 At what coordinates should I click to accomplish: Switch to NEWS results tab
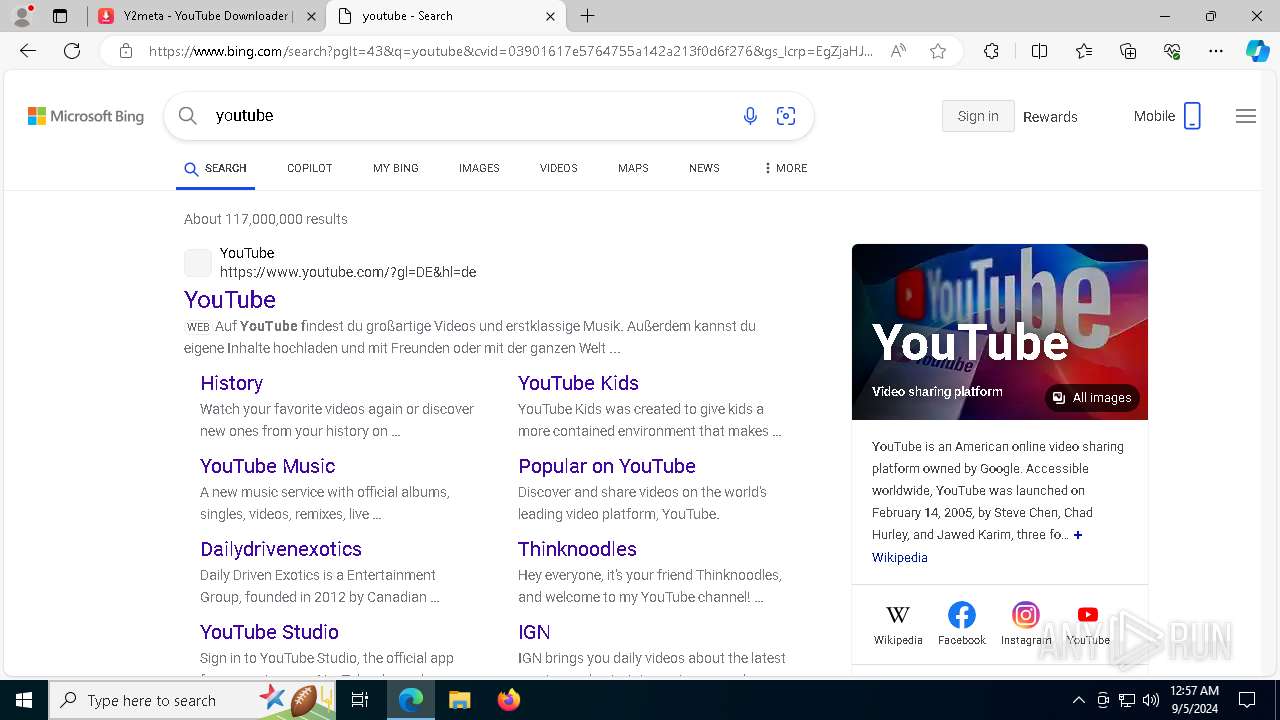704,168
